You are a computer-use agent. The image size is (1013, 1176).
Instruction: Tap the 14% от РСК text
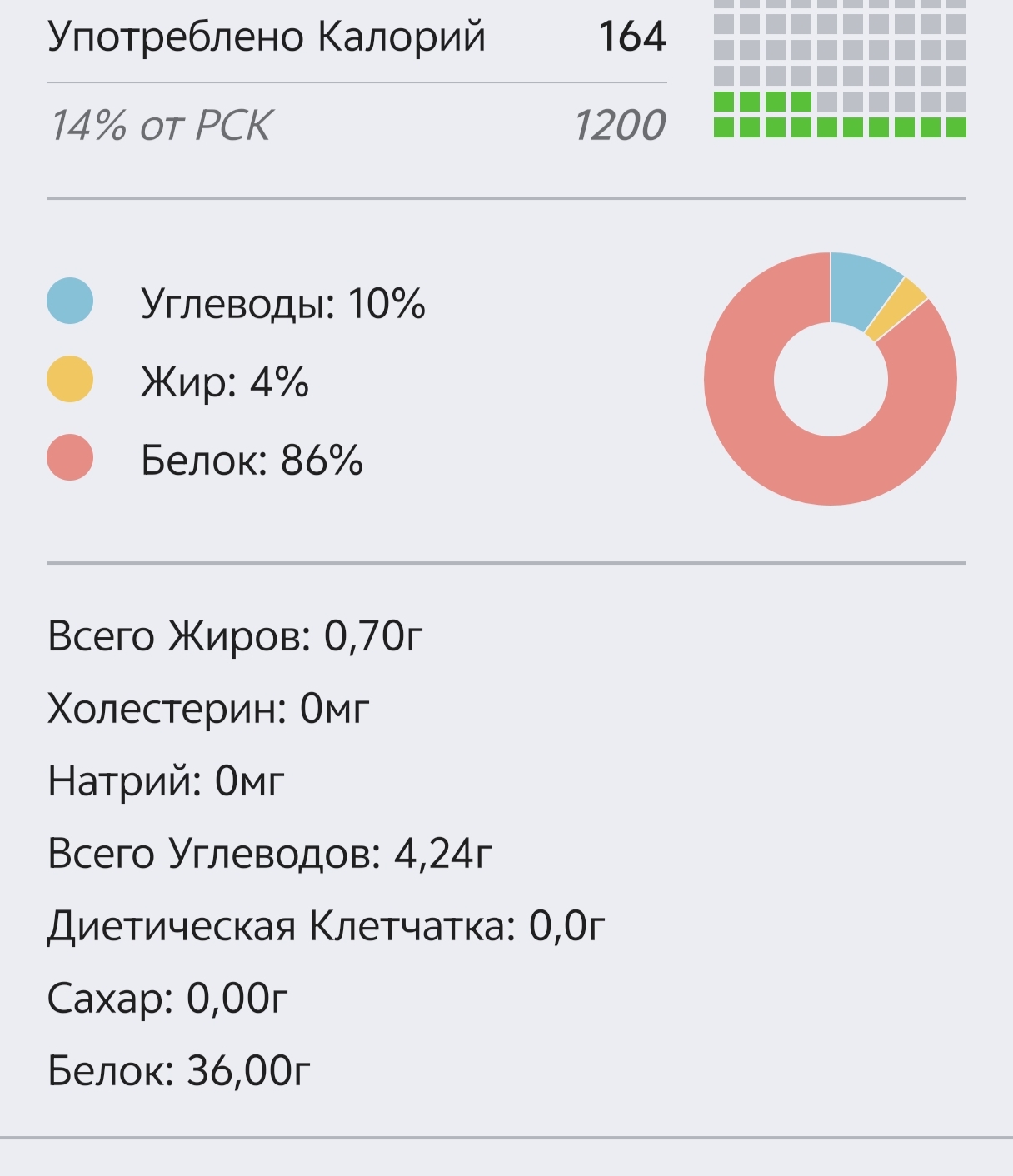coord(160,127)
